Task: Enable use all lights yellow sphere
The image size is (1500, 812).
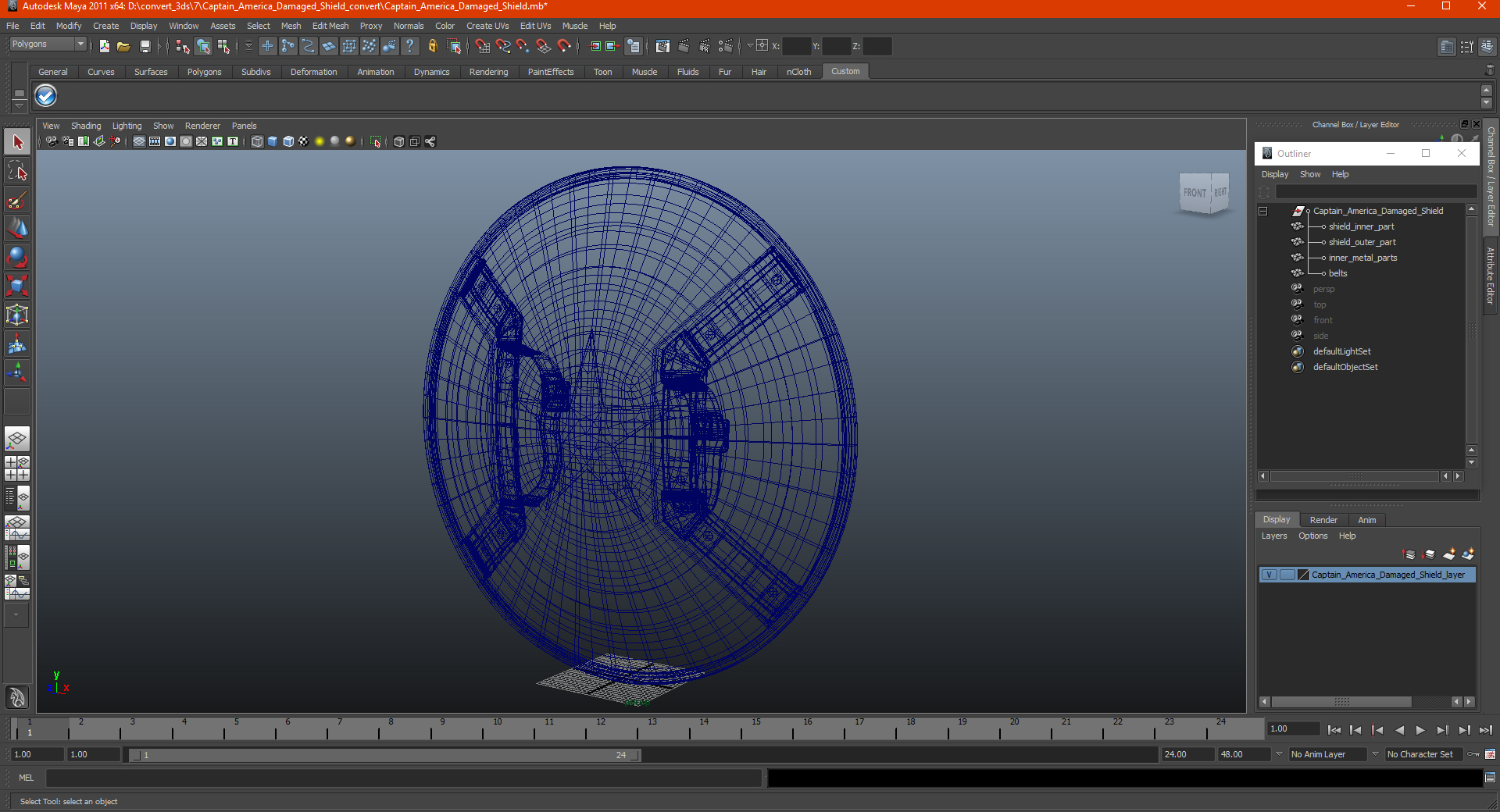Action: [x=319, y=141]
